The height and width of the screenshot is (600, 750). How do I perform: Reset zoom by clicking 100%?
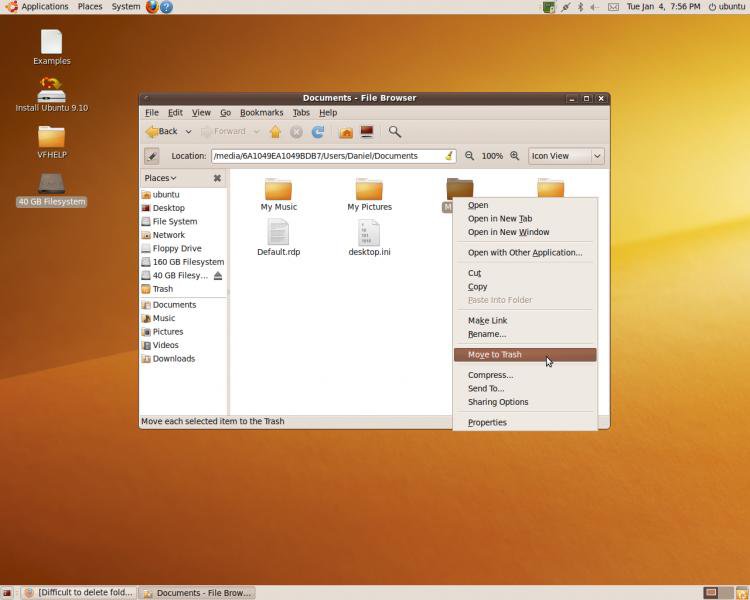point(492,156)
